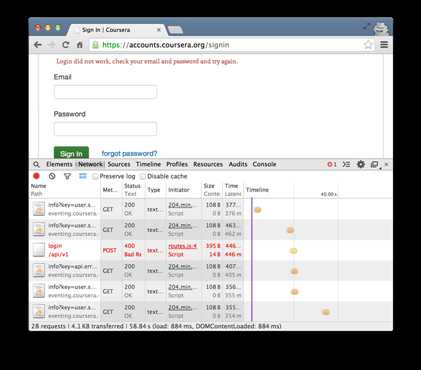Image resolution: width=421 pixels, height=370 pixels.
Task: Focus the Email input field
Action: tap(105, 92)
